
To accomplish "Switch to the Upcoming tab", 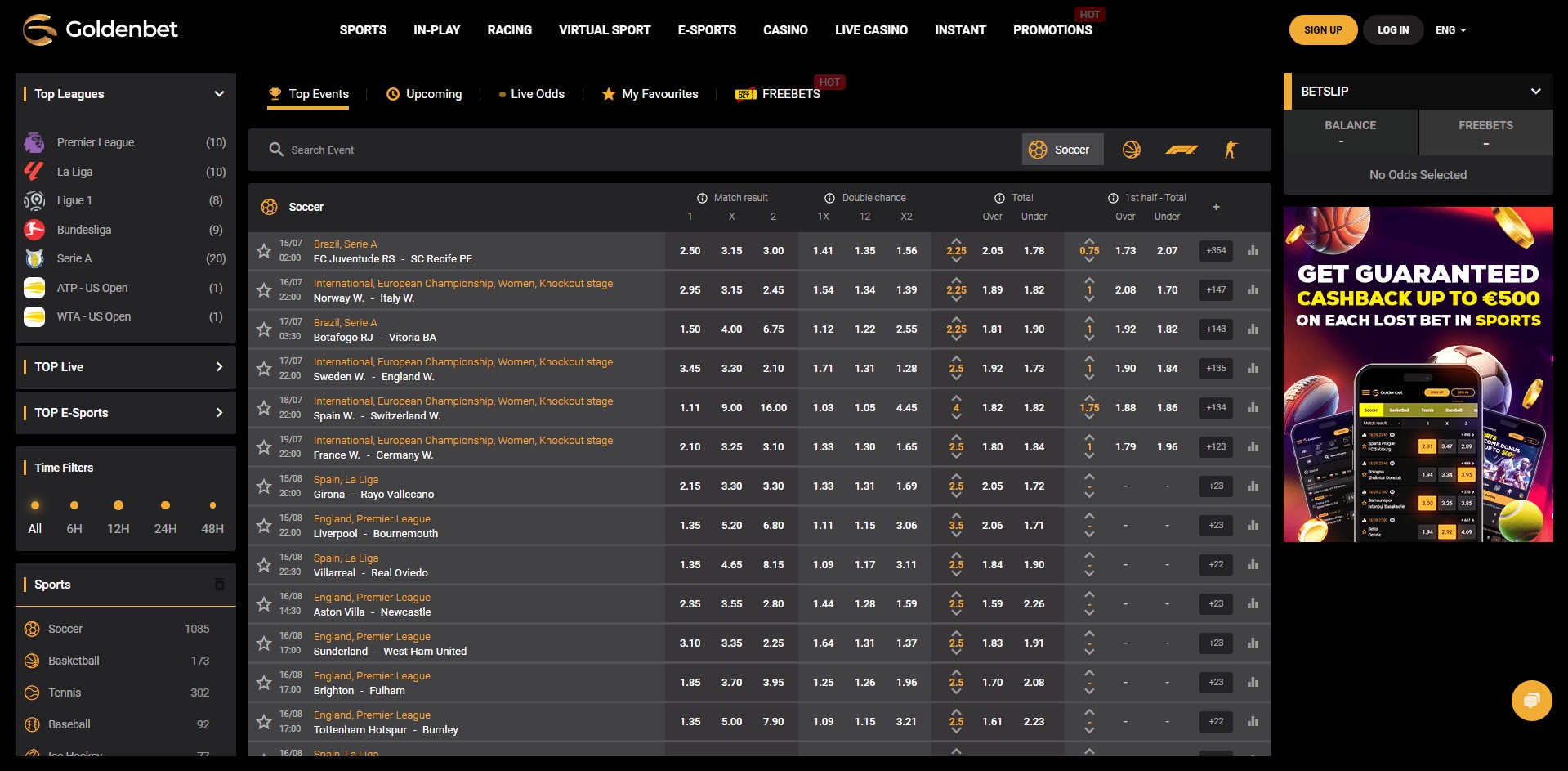I will pos(424,93).
